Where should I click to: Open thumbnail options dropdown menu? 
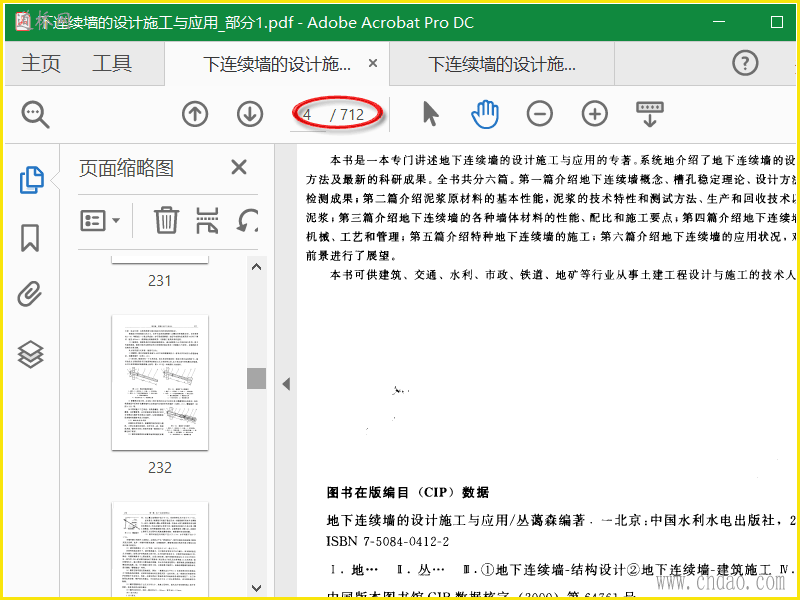pyautogui.click(x=100, y=221)
